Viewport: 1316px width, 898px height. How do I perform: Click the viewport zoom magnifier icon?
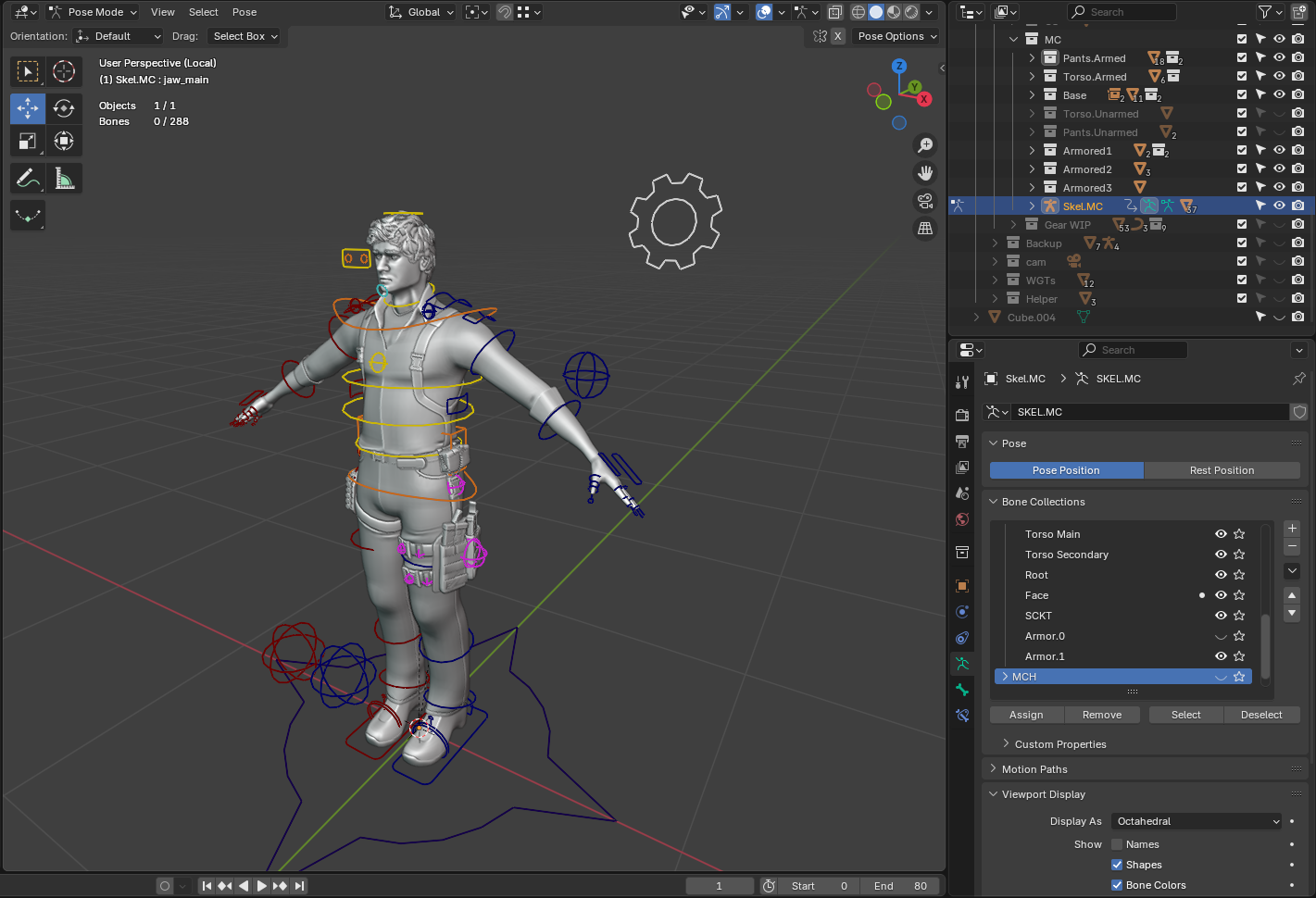[924, 145]
